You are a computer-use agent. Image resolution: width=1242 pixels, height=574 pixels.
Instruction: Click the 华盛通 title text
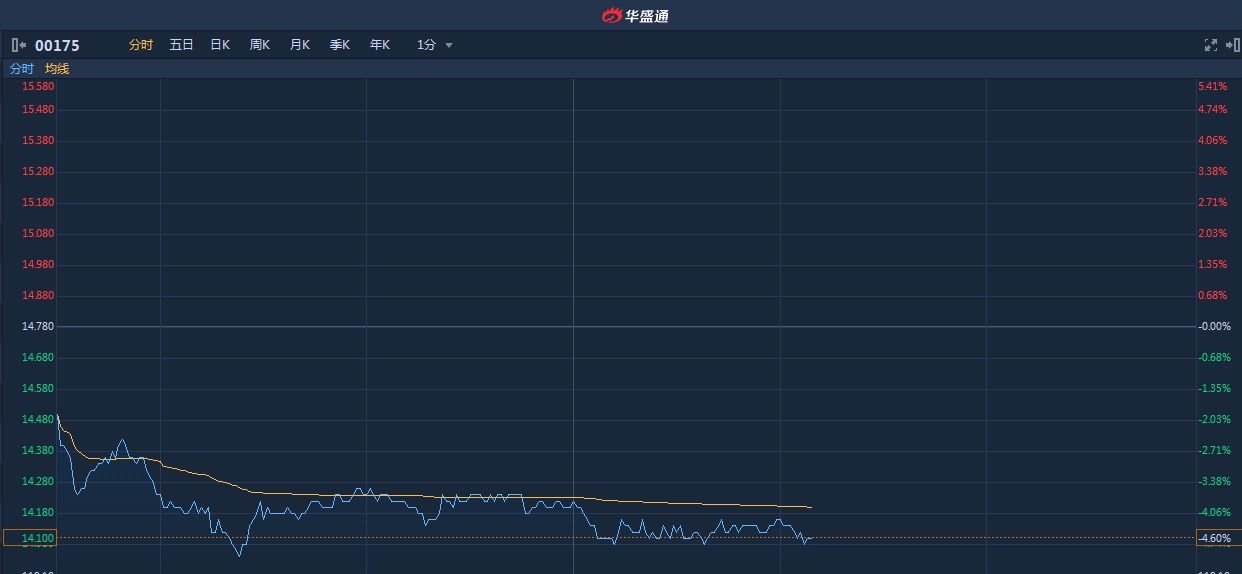(x=648, y=15)
